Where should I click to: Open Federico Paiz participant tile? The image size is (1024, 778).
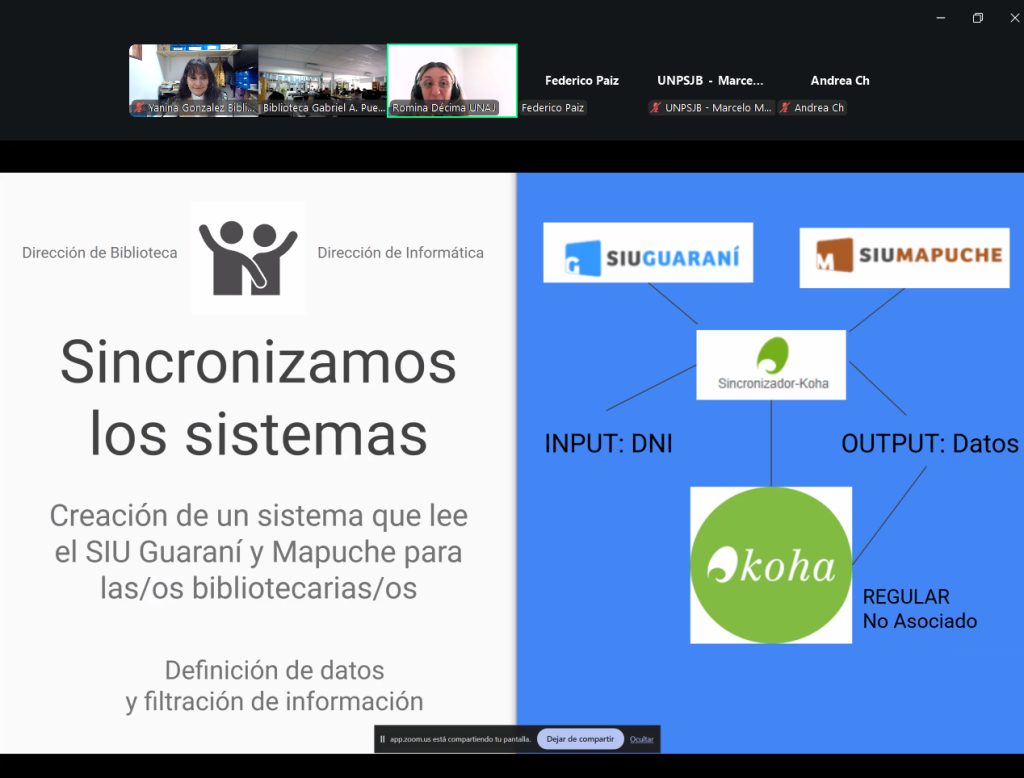(x=582, y=80)
